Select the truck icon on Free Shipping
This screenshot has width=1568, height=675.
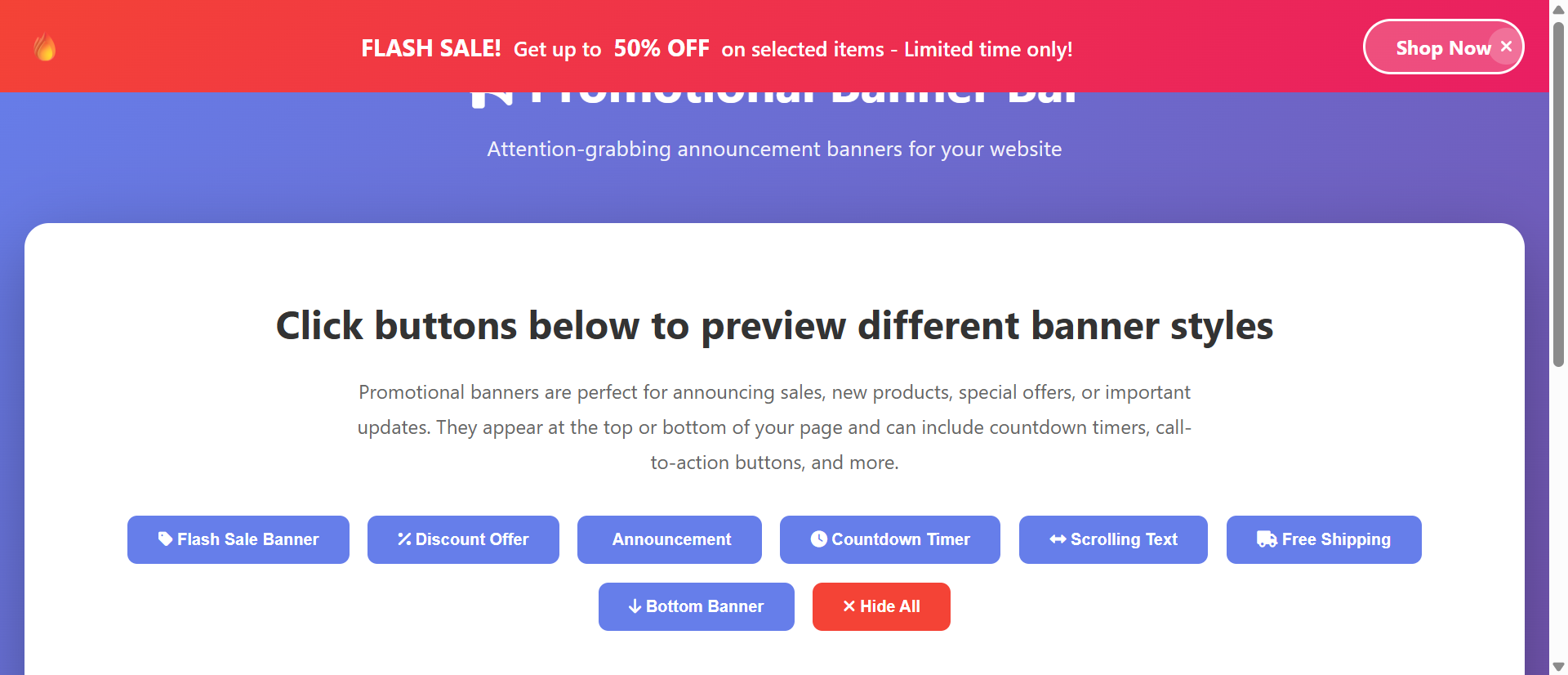click(x=1267, y=539)
